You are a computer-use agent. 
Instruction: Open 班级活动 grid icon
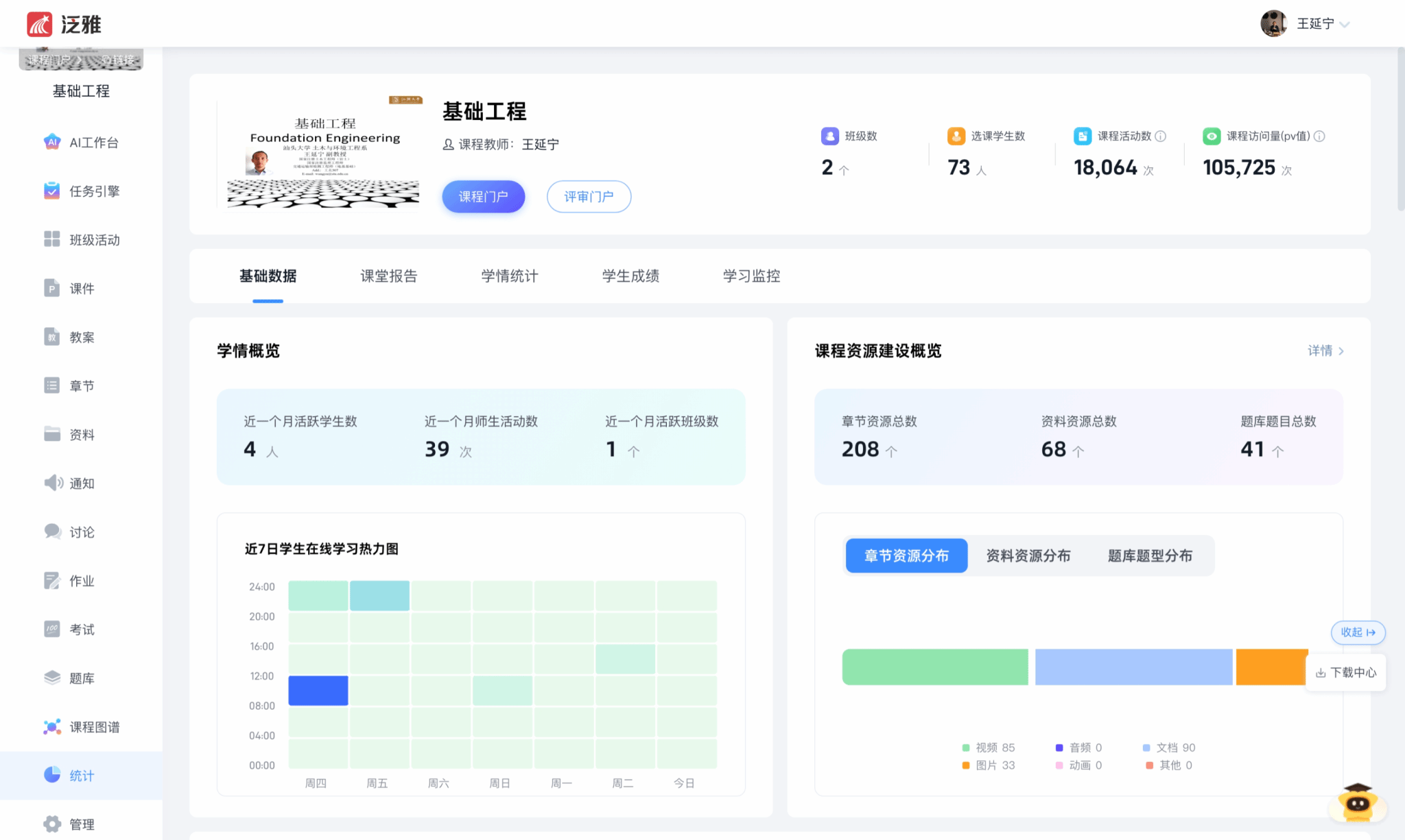click(52, 239)
